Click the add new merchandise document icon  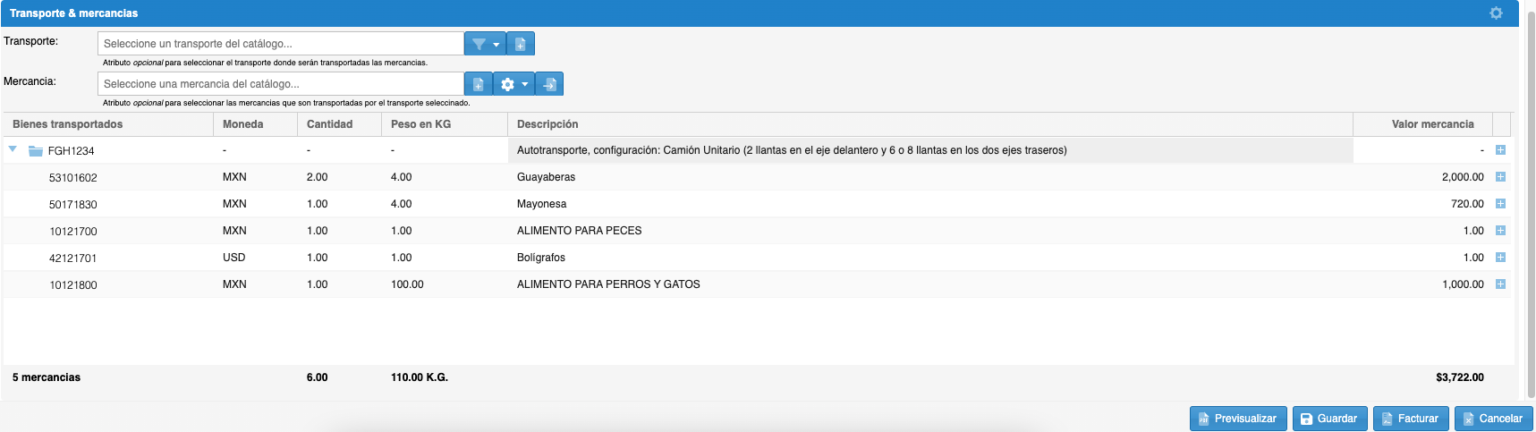click(479, 85)
